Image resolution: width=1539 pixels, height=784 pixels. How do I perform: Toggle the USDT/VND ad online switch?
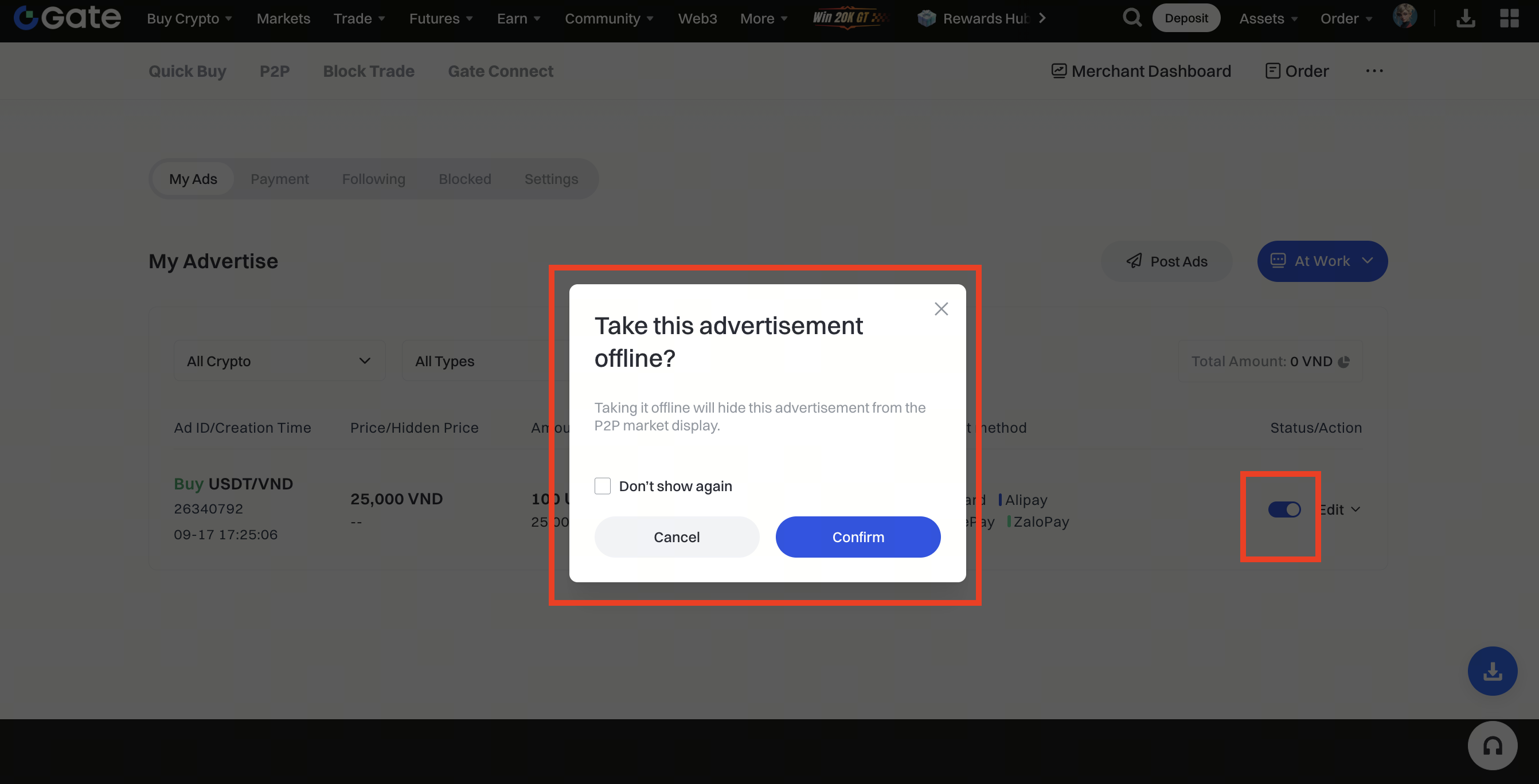tap(1284, 509)
